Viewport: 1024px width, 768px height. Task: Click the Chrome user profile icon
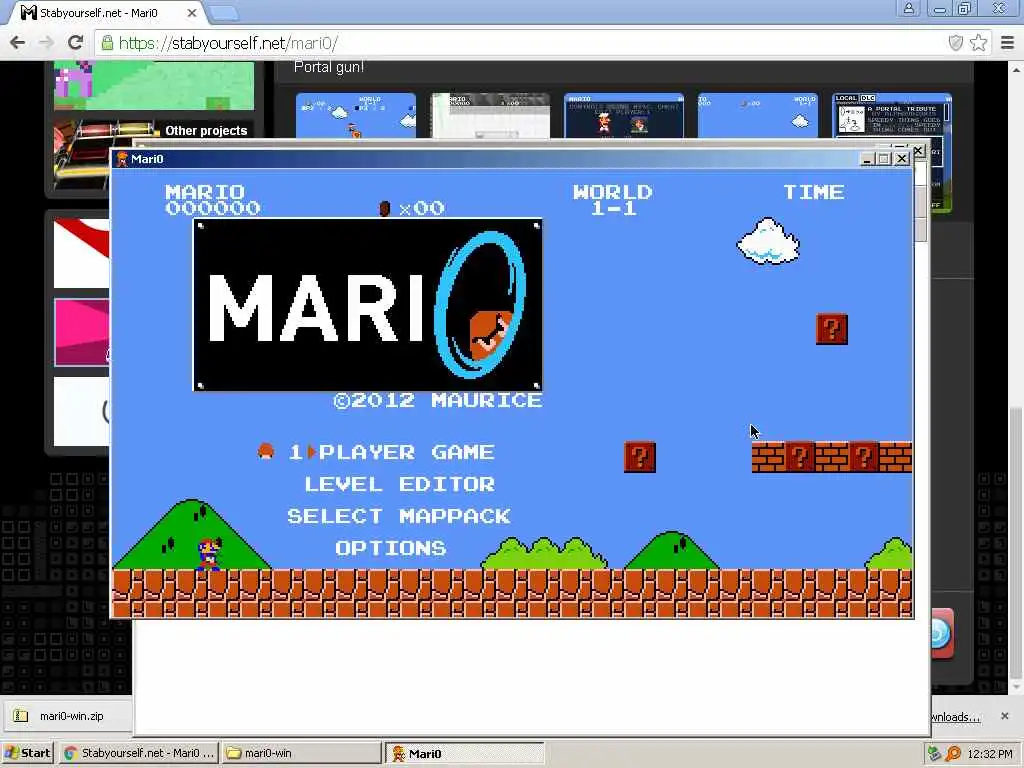coord(908,8)
